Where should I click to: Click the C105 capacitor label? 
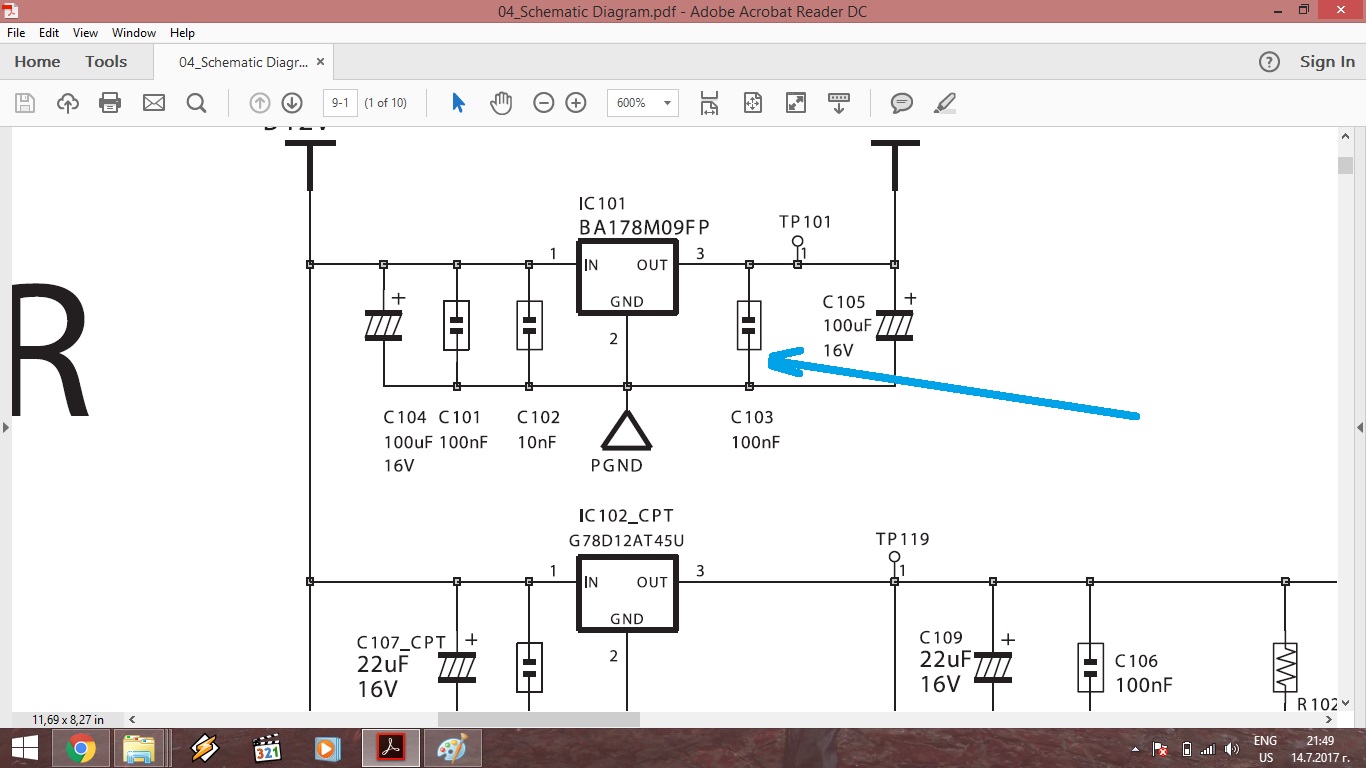tap(844, 302)
